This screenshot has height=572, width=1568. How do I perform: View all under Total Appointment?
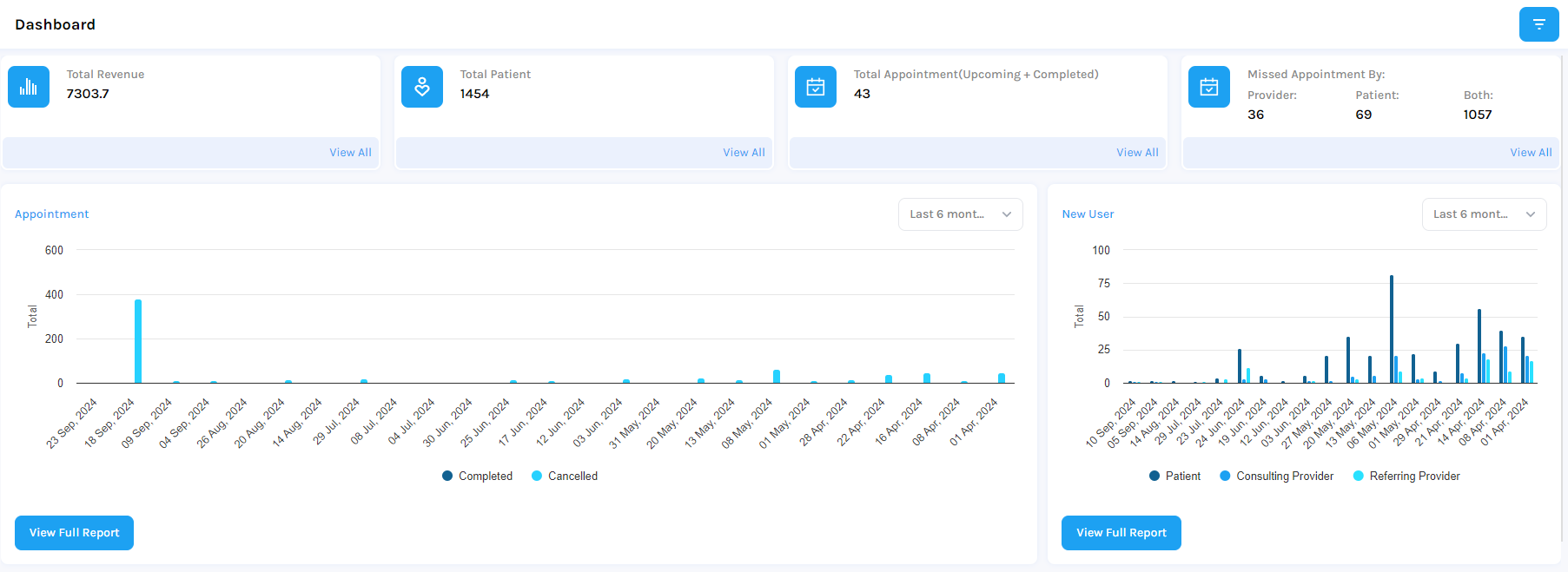coord(1137,153)
